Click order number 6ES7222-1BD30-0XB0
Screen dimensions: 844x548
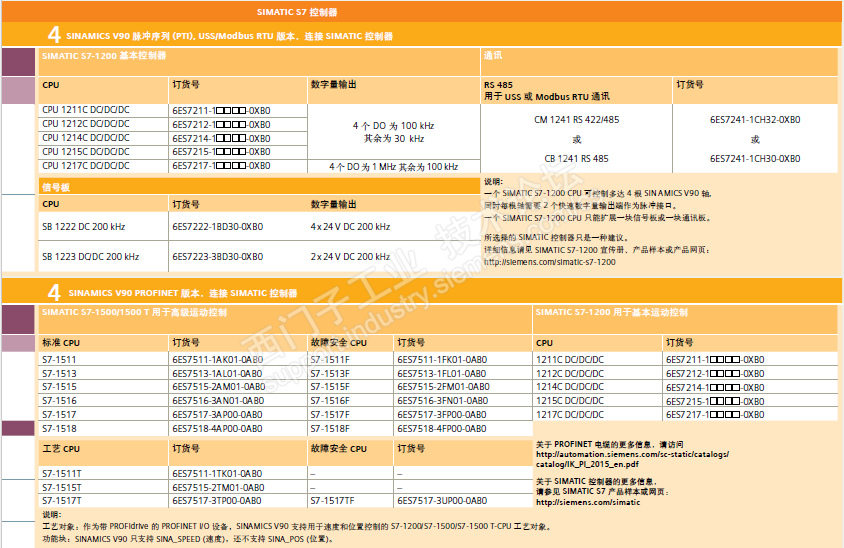tap(217, 227)
